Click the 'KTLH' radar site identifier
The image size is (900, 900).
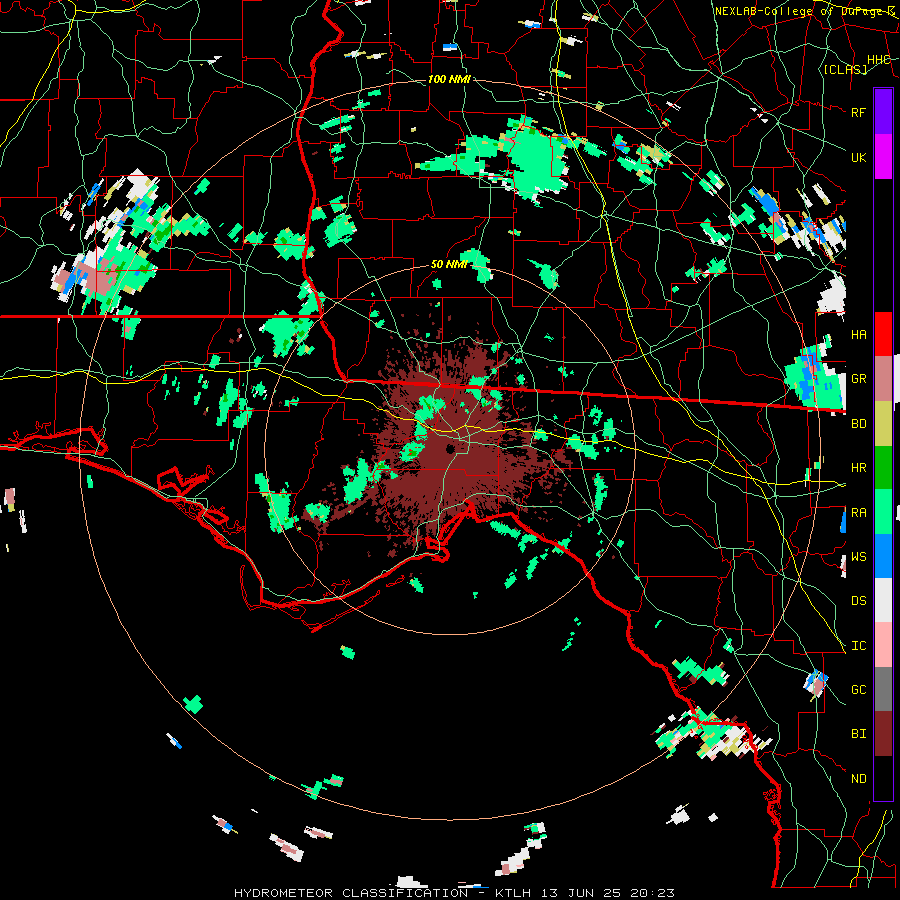click(x=513, y=893)
